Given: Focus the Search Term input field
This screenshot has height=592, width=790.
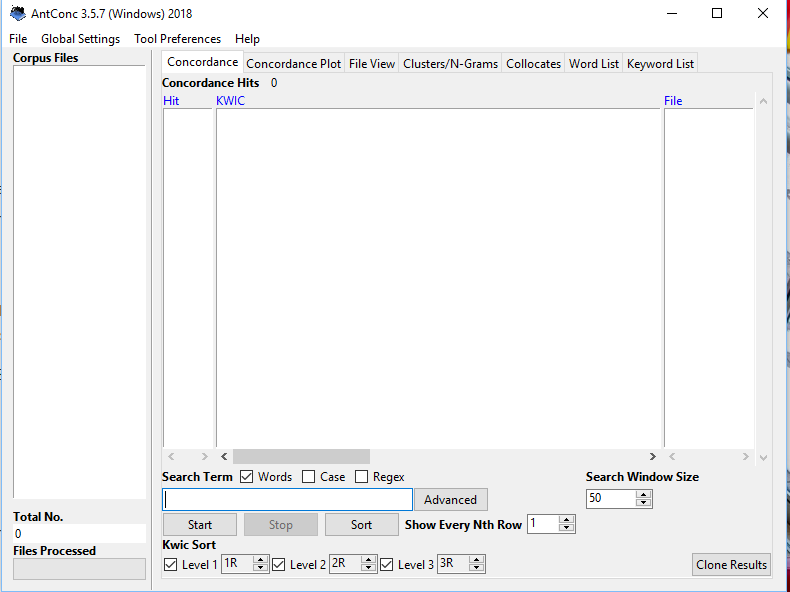Looking at the screenshot, I should point(287,500).
